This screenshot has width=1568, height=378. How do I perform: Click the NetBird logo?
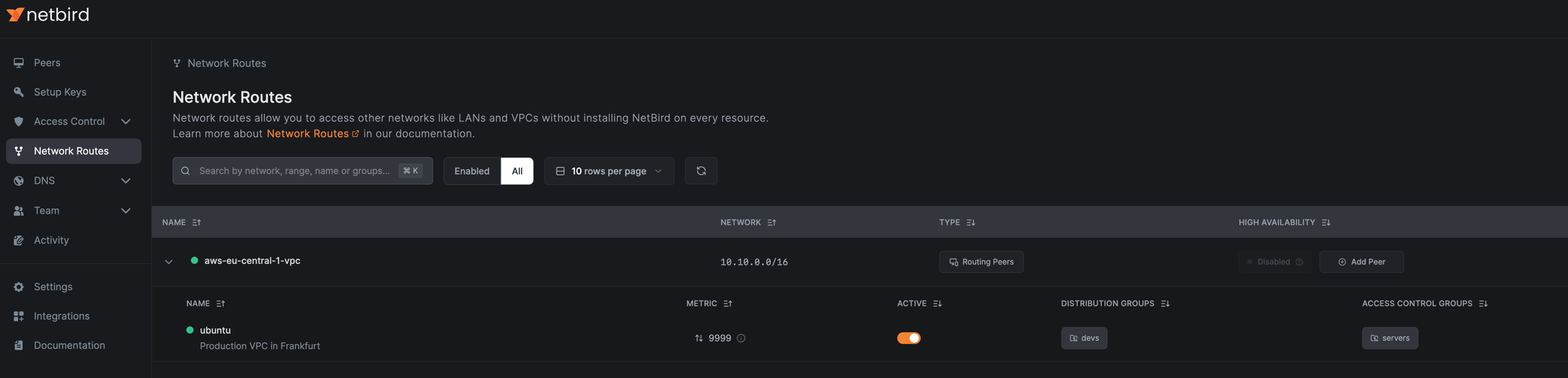coord(48,14)
